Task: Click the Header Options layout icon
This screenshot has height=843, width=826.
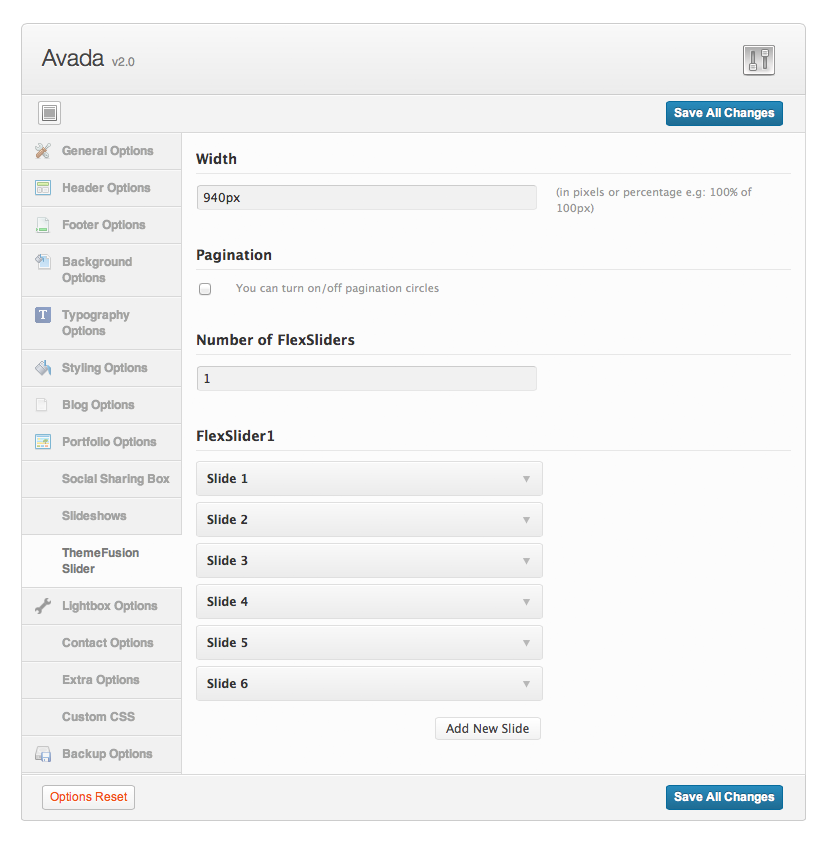Action: click(x=43, y=188)
